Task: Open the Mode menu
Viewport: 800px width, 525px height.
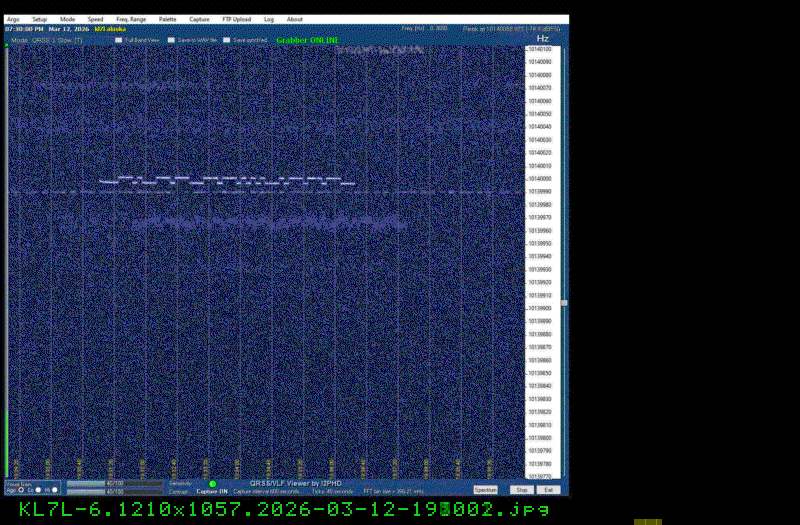Action: click(x=67, y=19)
